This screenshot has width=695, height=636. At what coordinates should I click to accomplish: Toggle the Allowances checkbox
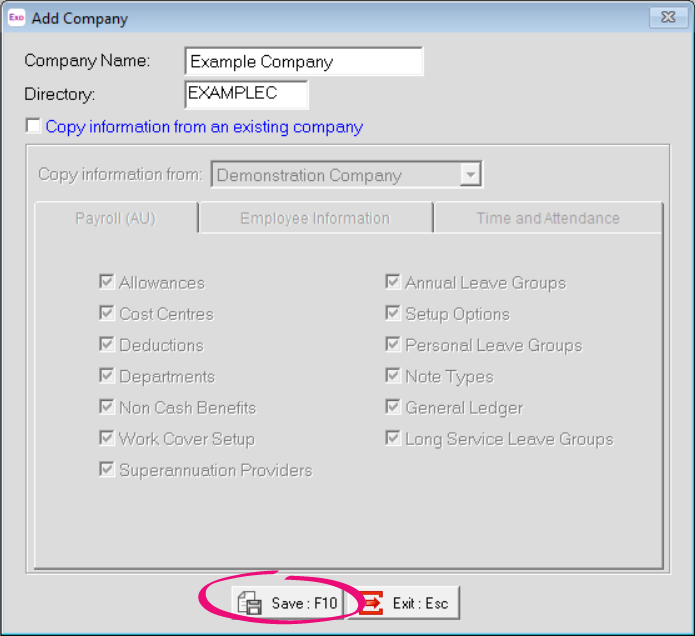106,282
